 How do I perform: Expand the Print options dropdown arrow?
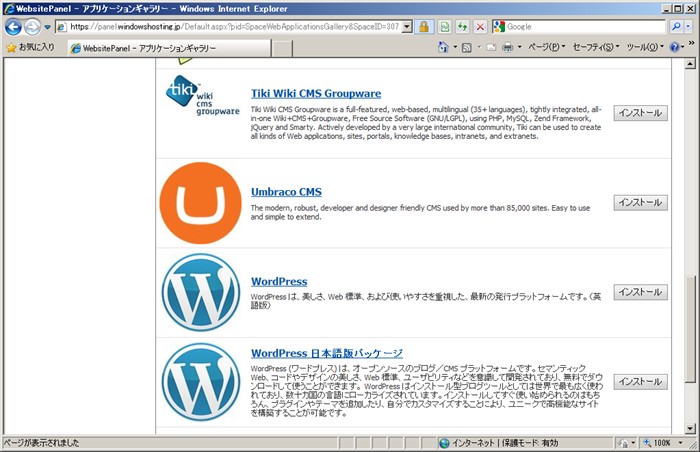tap(519, 47)
